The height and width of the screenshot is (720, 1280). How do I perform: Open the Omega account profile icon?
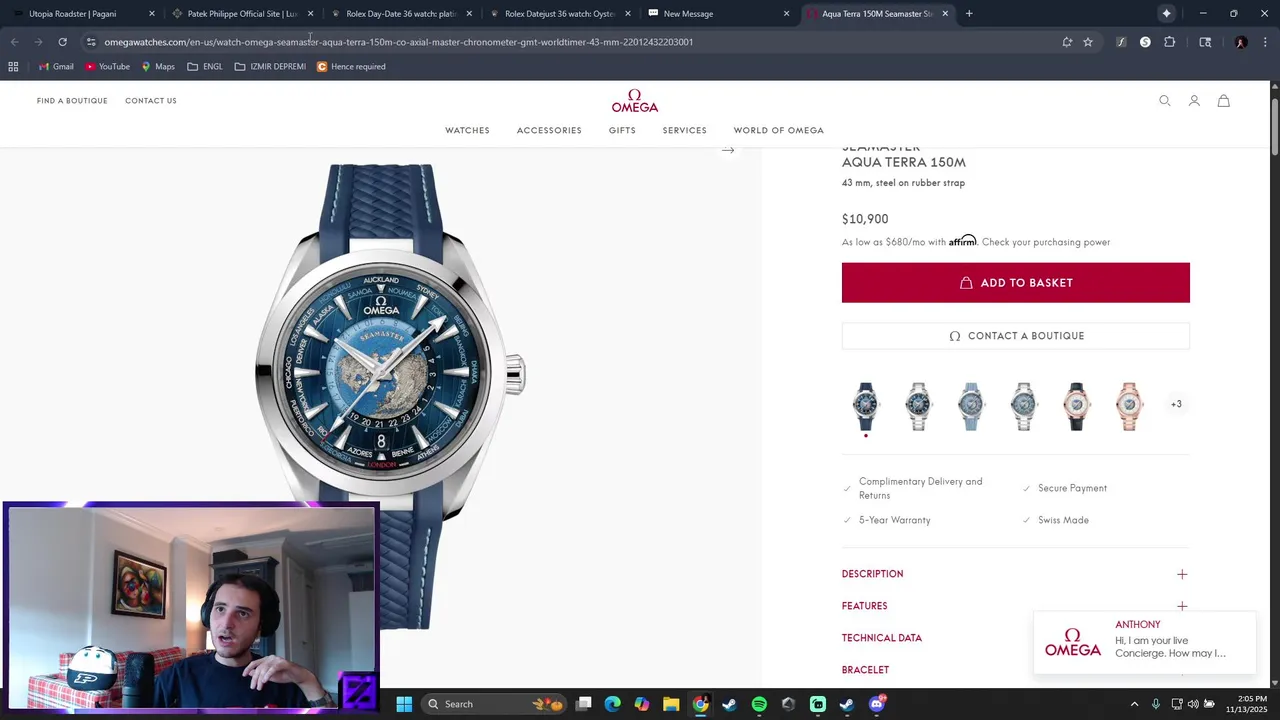pyautogui.click(x=1194, y=101)
